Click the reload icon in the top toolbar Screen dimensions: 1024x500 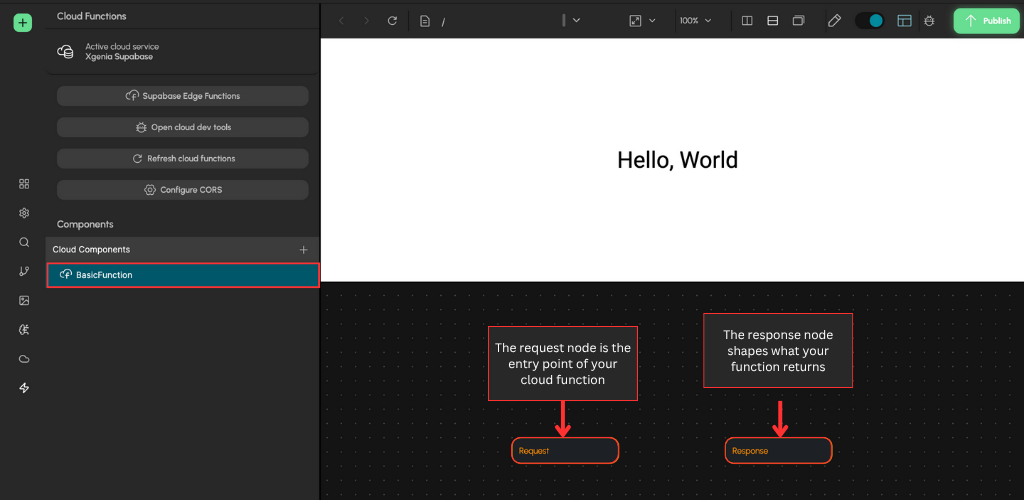[x=392, y=20]
